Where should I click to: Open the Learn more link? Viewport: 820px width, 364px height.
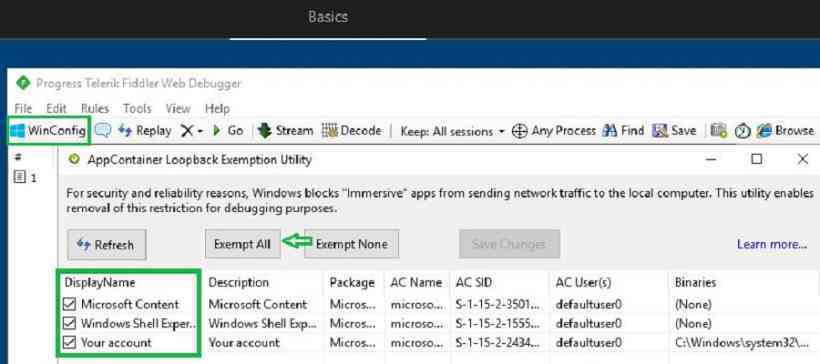pyautogui.click(x=772, y=244)
